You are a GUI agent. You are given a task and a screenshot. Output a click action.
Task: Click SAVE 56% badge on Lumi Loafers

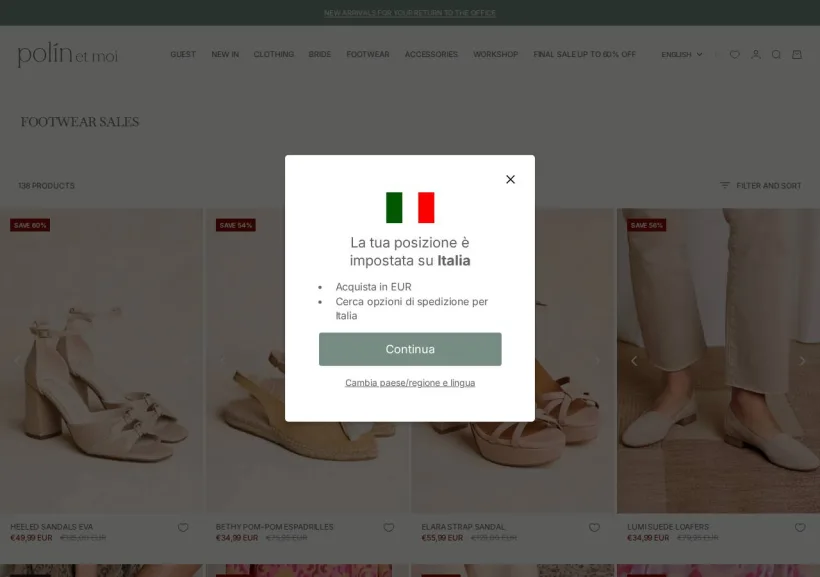coord(646,225)
